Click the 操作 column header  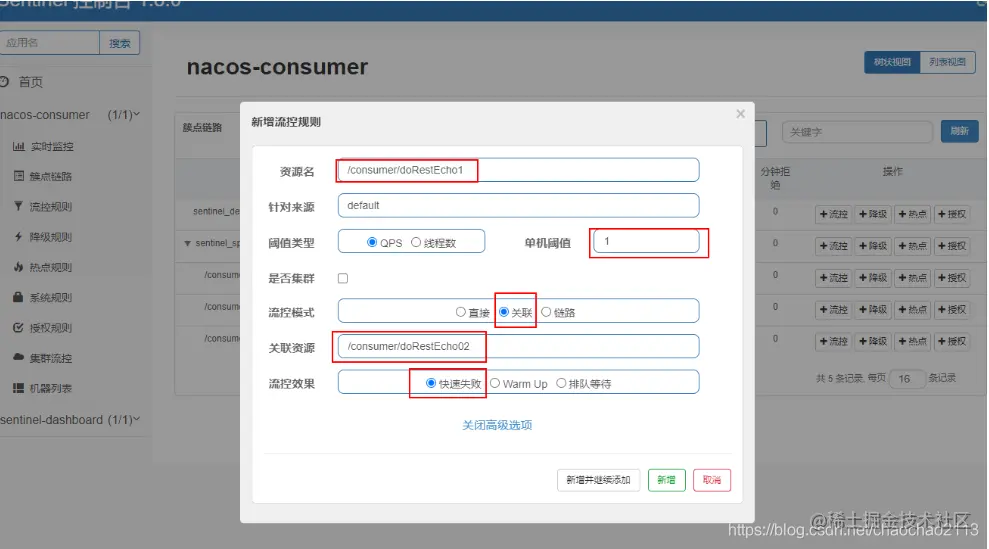(892, 172)
